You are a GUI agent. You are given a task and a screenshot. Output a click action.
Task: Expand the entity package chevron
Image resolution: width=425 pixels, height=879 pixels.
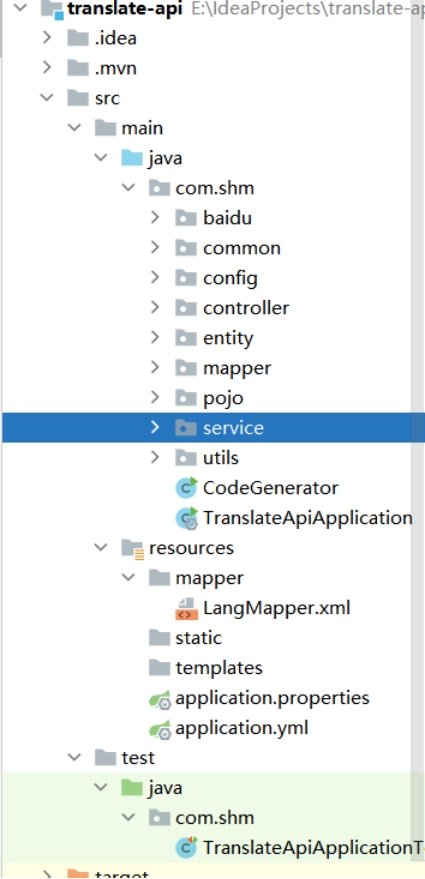(155, 337)
